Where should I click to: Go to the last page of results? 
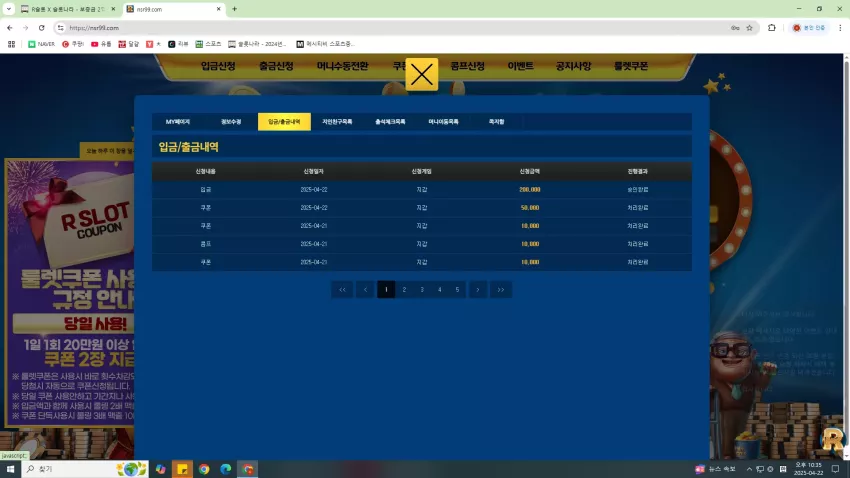pyautogui.click(x=501, y=289)
